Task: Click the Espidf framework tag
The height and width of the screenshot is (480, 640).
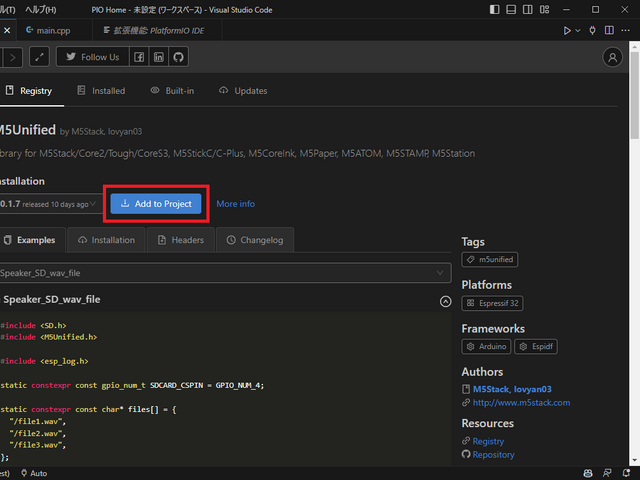Action: [x=536, y=347]
